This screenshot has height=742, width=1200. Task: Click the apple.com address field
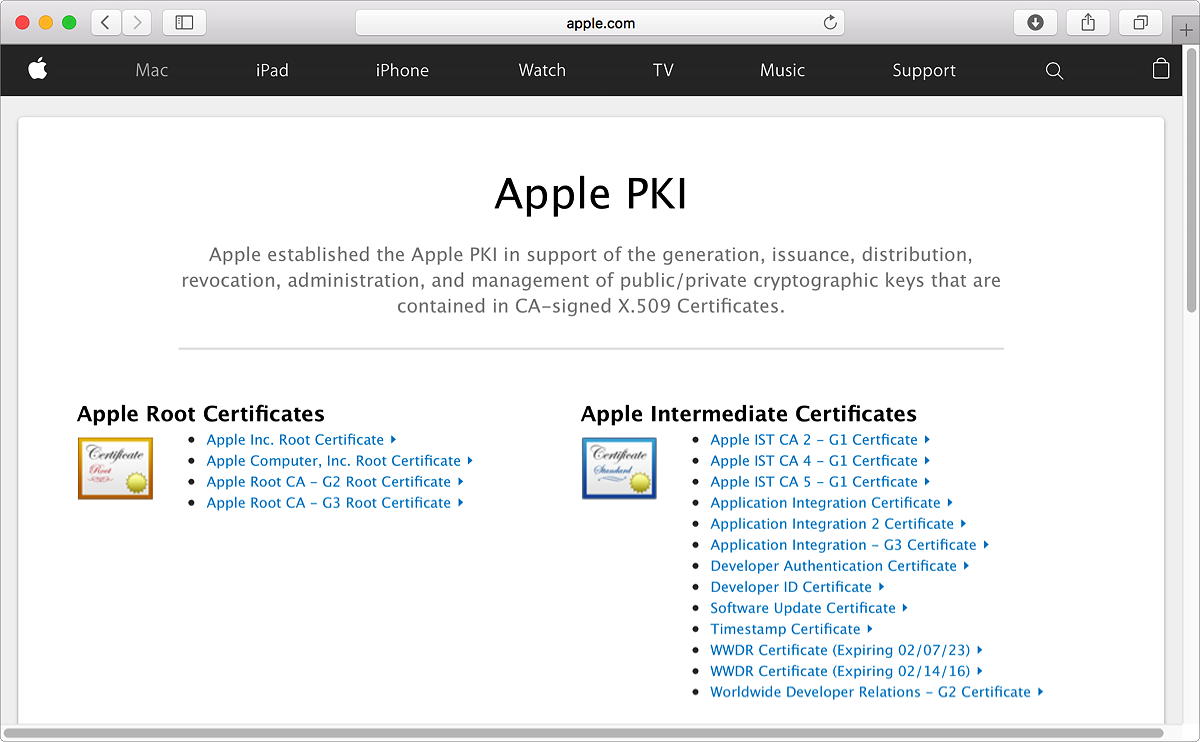pyautogui.click(x=600, y=23)
